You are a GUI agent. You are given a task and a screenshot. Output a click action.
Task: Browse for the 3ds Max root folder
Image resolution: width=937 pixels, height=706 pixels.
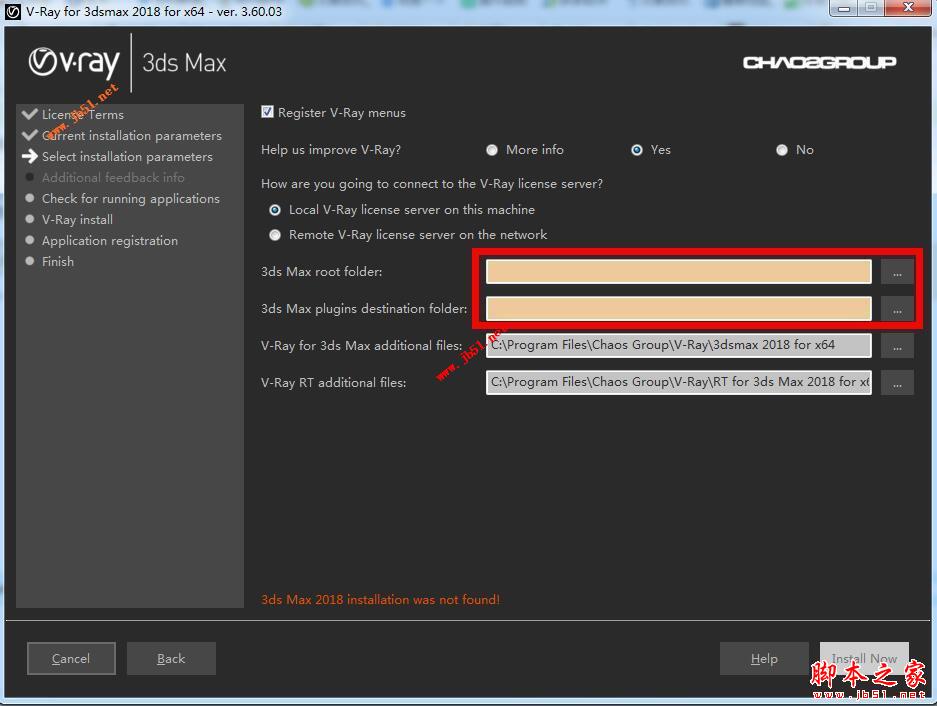897,272
